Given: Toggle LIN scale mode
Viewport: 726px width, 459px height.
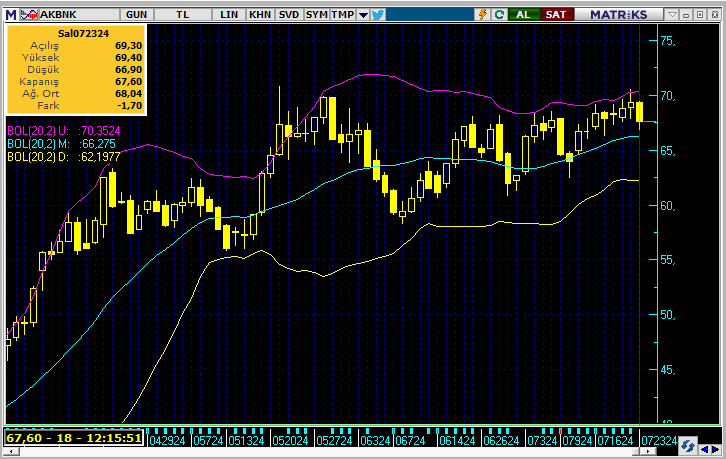Looking at the screenshot, I should [x=229, y=14].
